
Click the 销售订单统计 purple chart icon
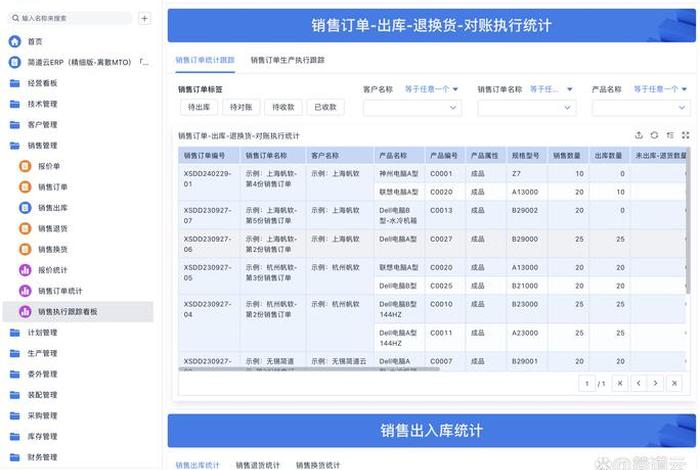pos(25,291)
